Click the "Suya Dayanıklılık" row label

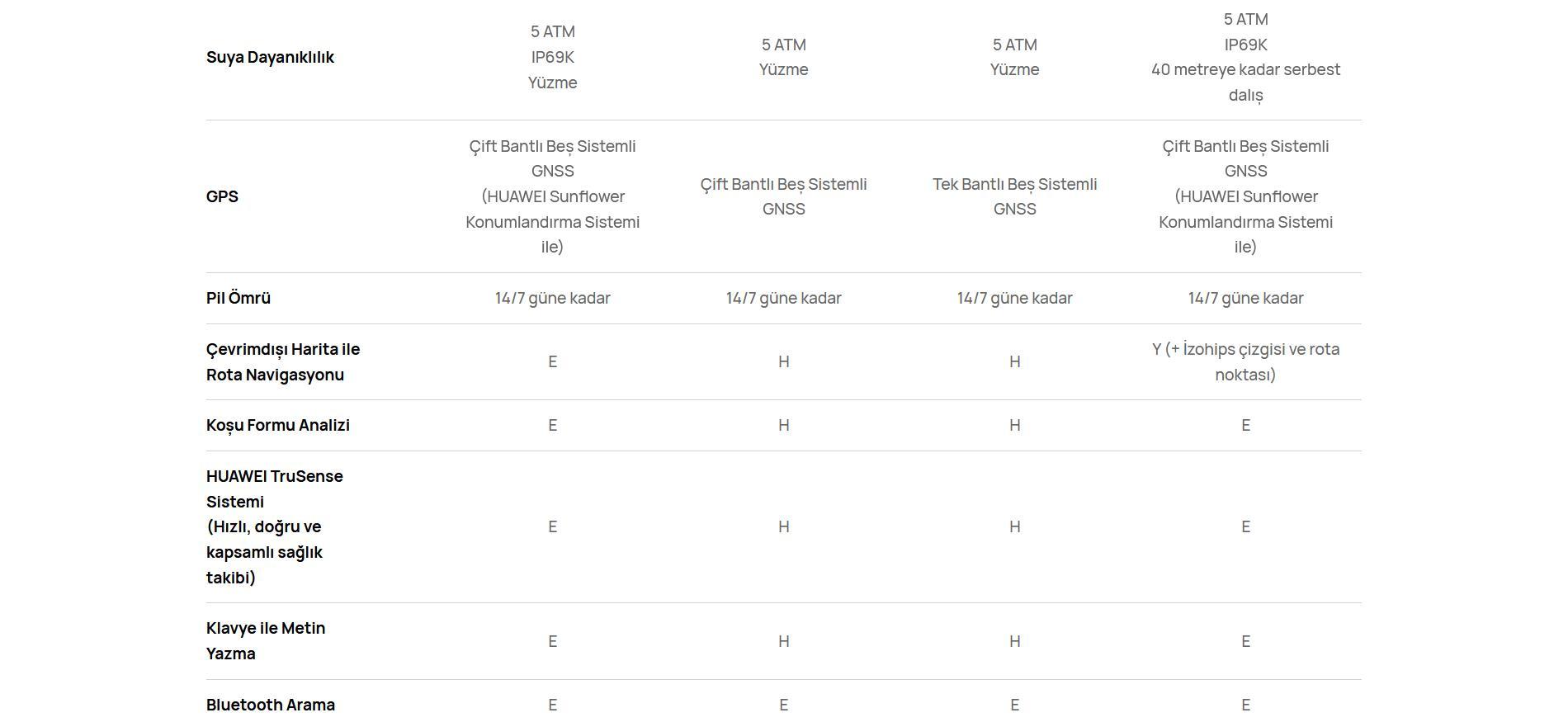pos(270,57)
